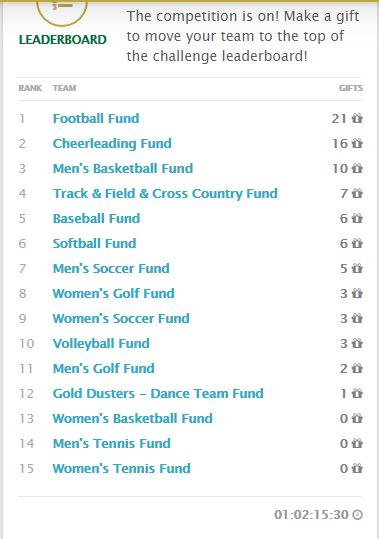This screenshot has width=379, height=539.
Task: Click the GIFTS column header
Action: 350,88
